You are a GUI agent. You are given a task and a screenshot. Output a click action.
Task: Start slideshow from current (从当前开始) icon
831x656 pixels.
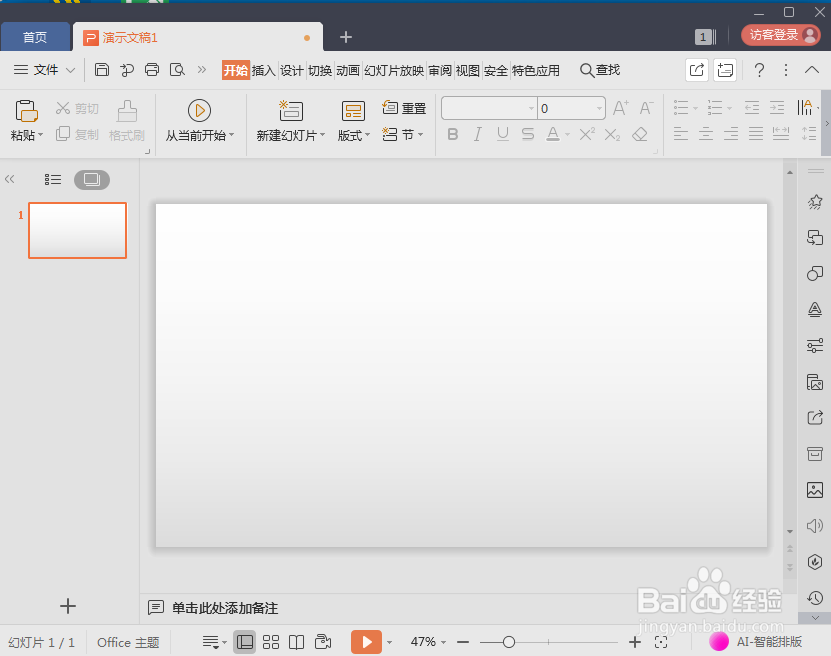[x=199, y=111]
